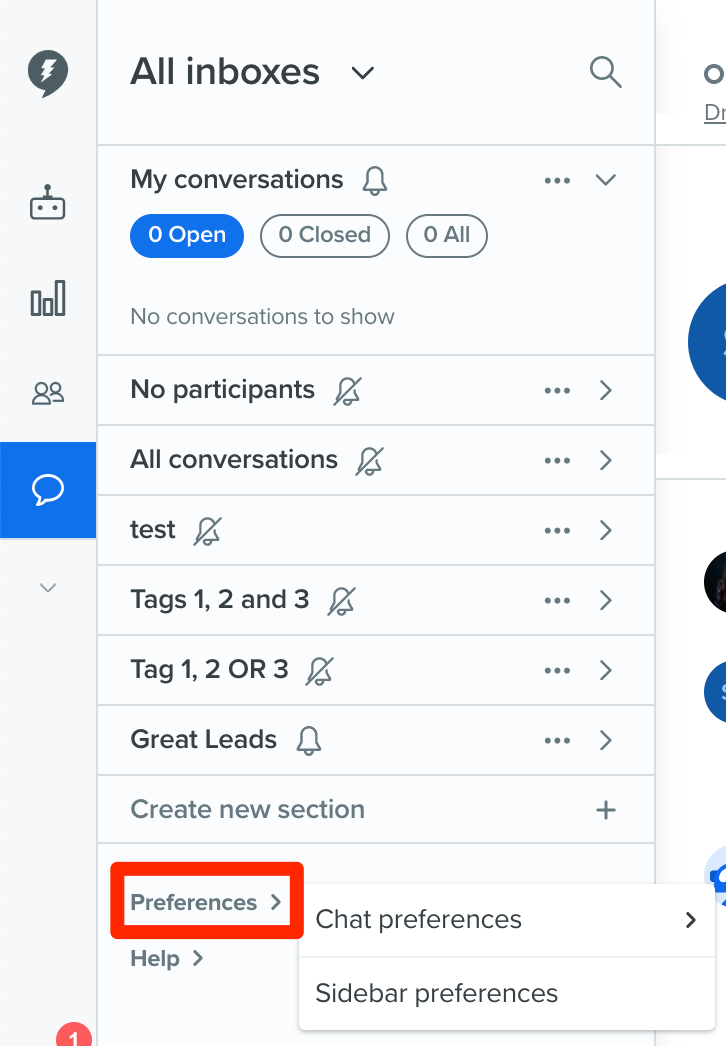
Task: Open My conversations more options dots
Action: [x=557, y=180]
